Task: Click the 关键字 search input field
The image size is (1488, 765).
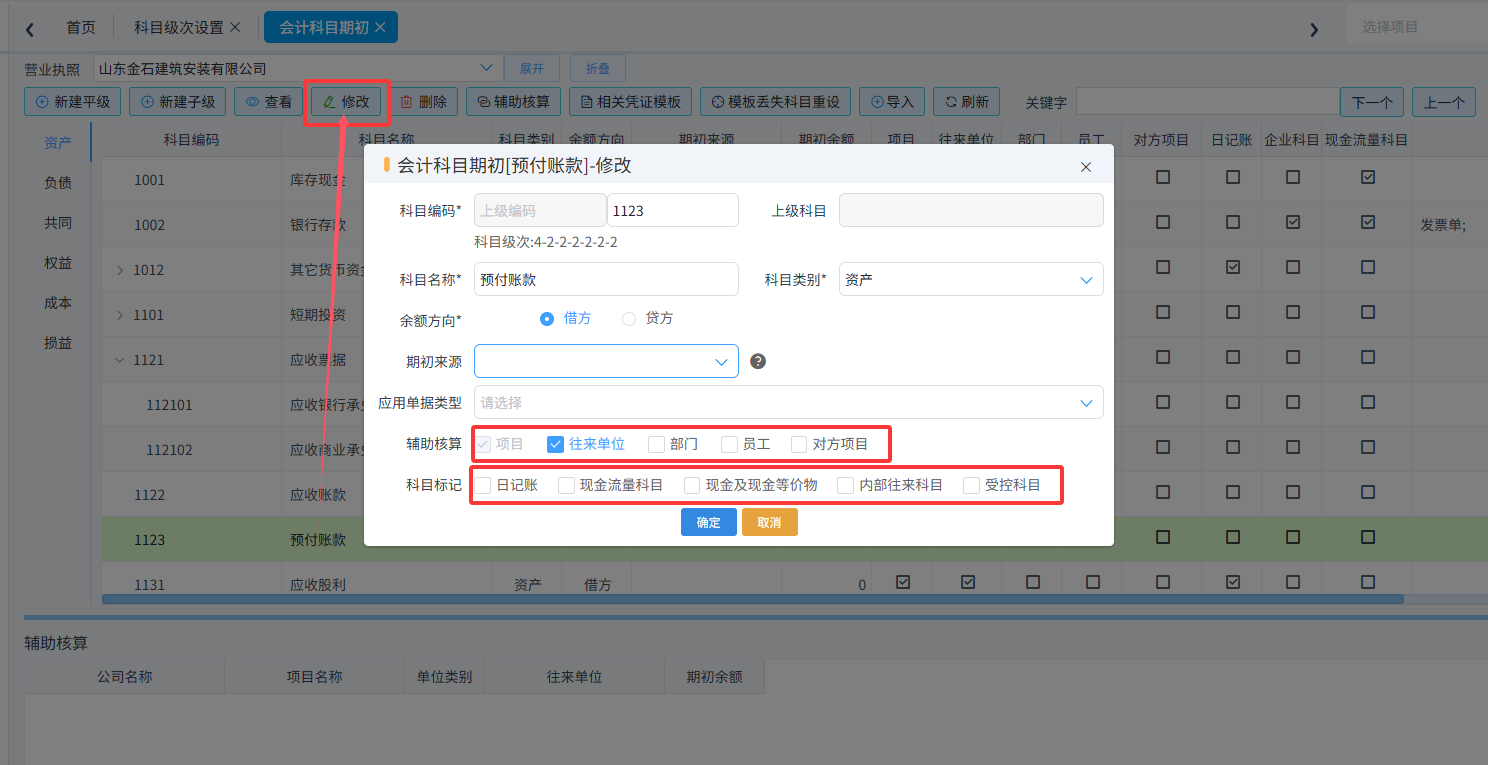Action: pos(1208,102)
